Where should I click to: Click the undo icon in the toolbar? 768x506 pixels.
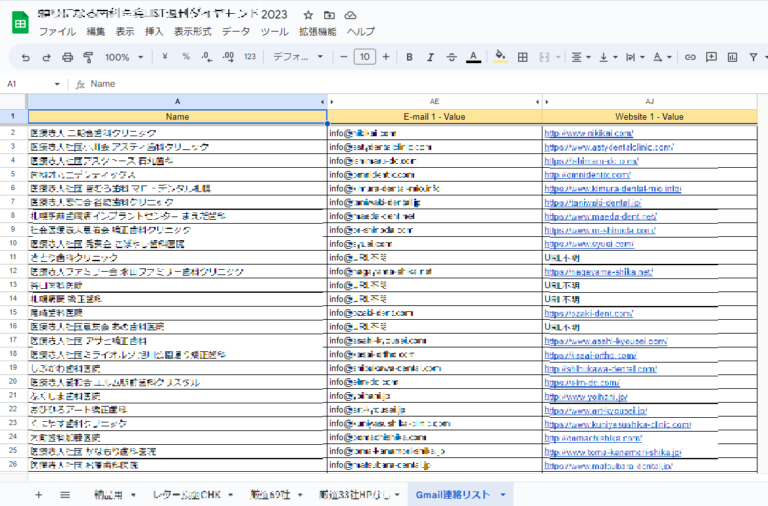pos(26,57)
